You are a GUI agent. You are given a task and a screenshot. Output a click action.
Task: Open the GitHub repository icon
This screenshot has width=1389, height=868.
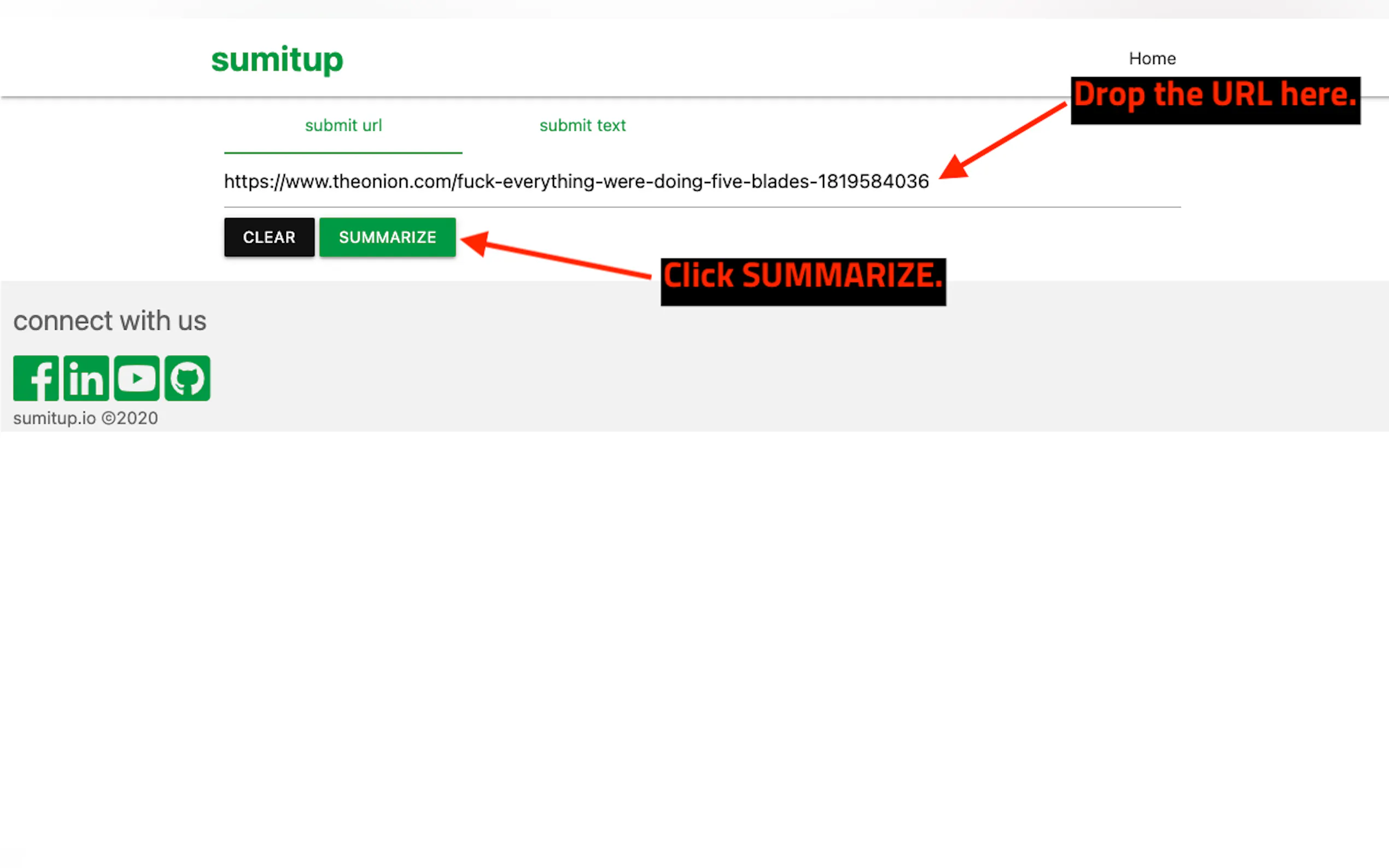click(x=187, y=378)
